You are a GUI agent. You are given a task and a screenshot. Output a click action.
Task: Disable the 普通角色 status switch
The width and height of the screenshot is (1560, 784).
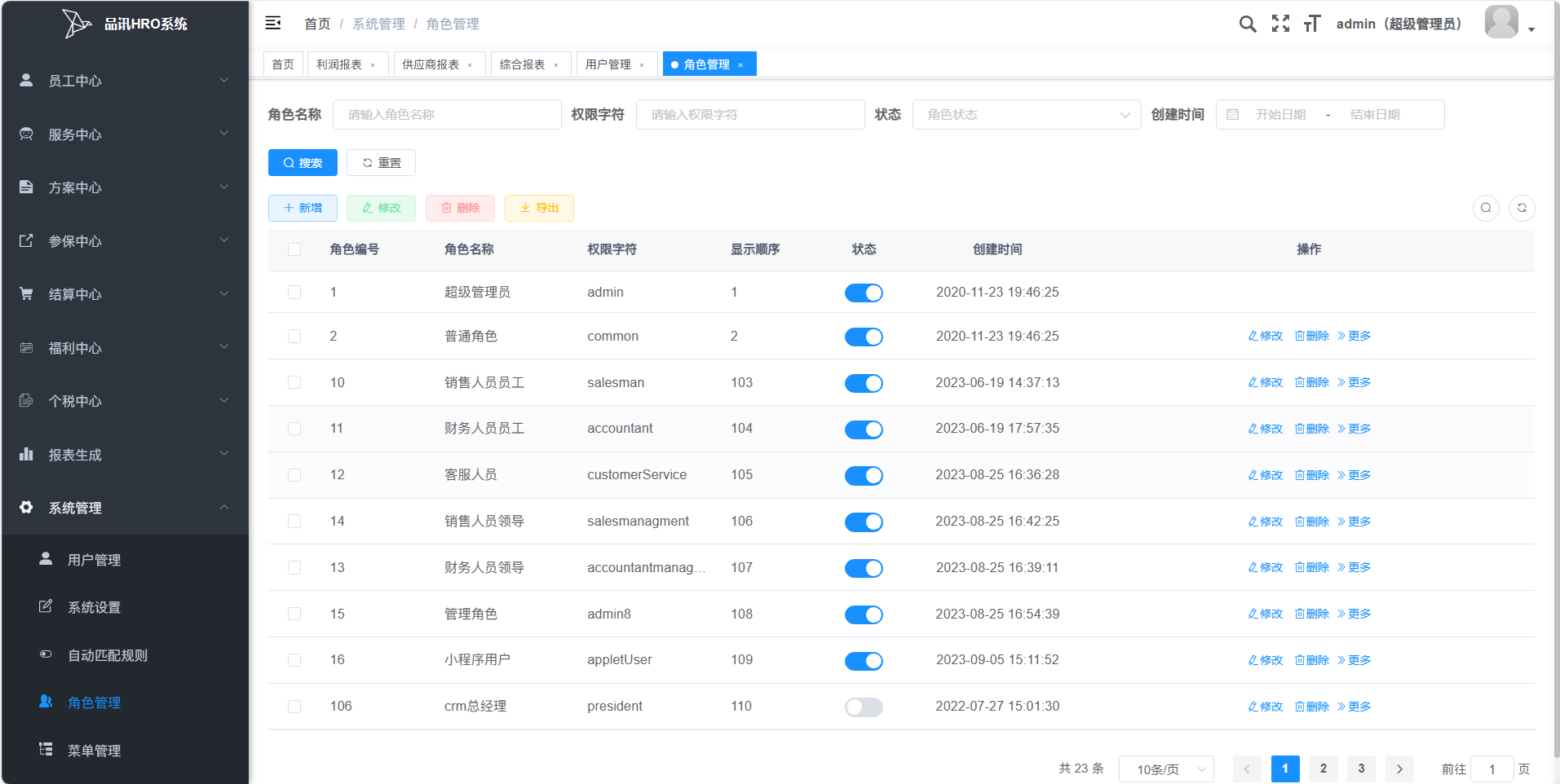pos(864,337)
